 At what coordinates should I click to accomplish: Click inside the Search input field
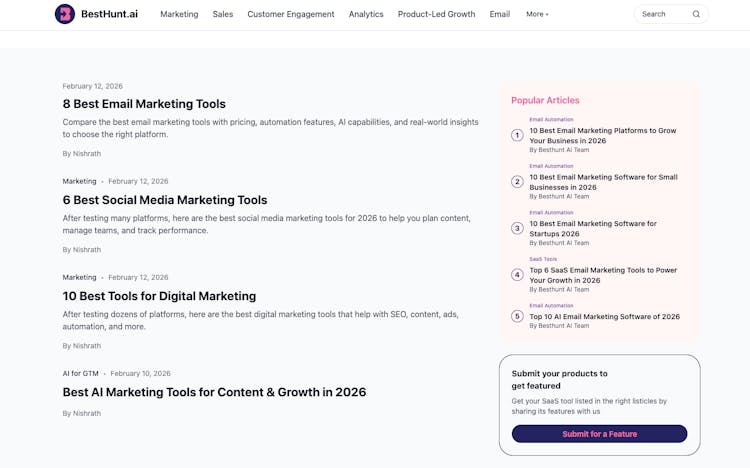click(662, 14)
